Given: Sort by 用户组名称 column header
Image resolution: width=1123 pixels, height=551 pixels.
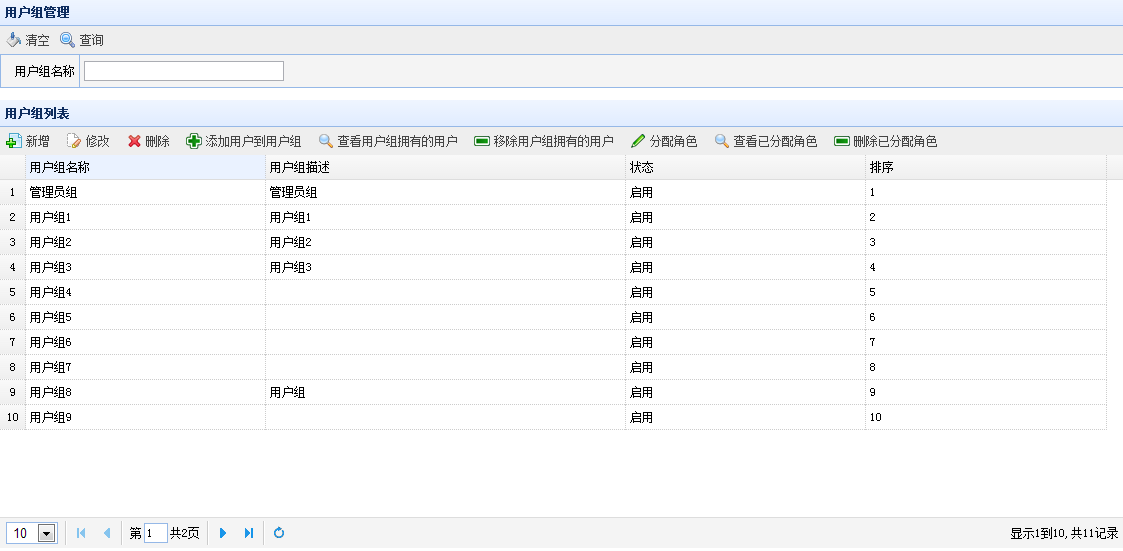Looking at the screenshot, I should (x=145, y=168).
